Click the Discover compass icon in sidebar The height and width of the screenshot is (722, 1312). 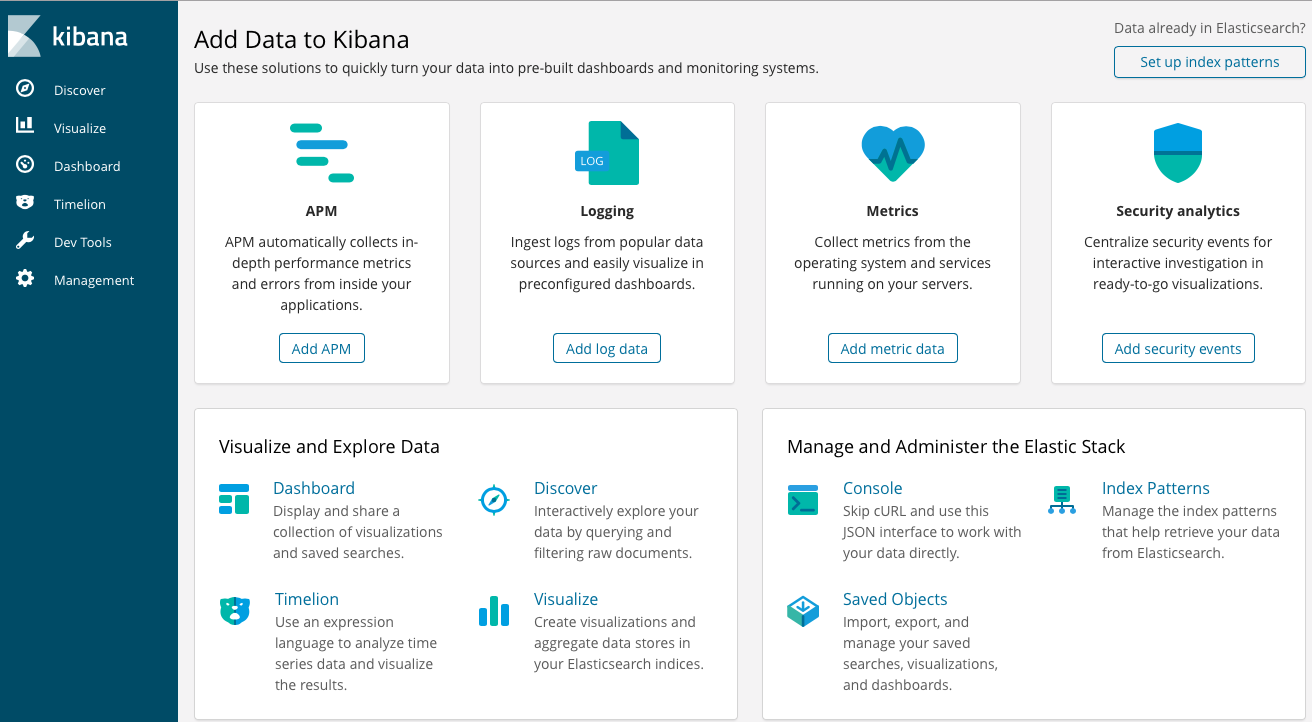25,89
